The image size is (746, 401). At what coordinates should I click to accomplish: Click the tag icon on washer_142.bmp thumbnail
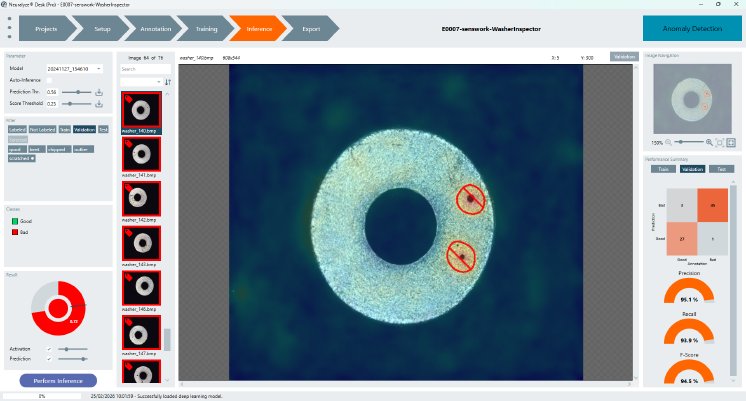coord(128,188)
